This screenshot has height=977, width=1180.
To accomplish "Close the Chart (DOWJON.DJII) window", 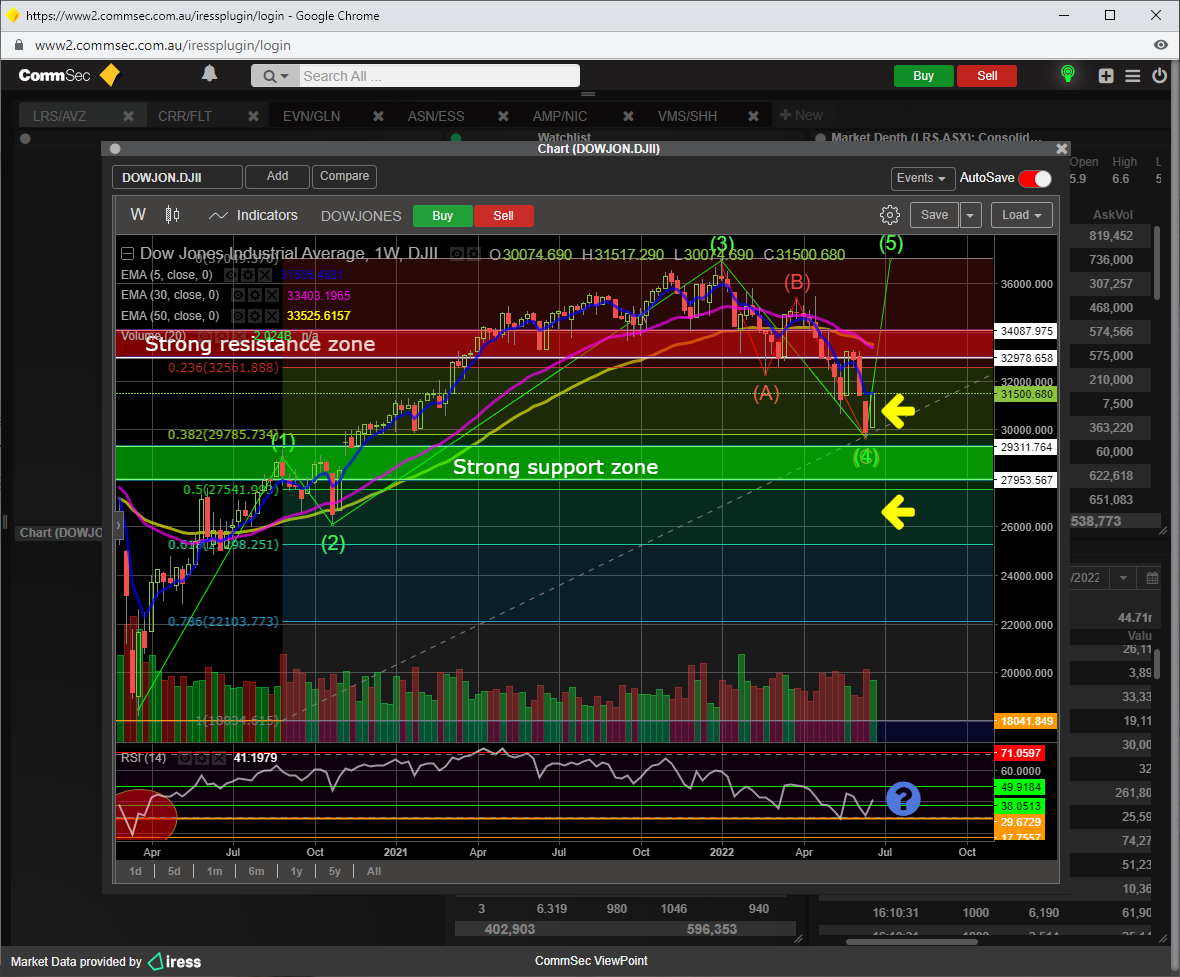I will [x=1062, y=149].
